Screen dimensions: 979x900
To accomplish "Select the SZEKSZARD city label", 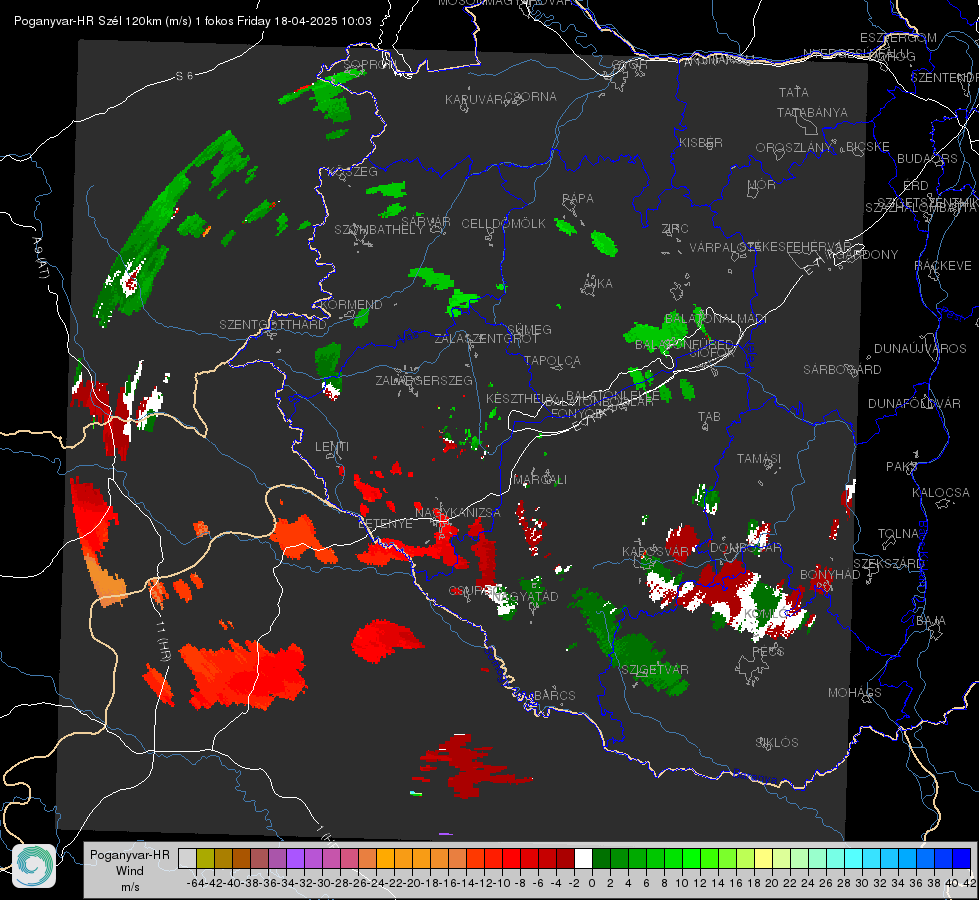I will click(x=888, y=564).
